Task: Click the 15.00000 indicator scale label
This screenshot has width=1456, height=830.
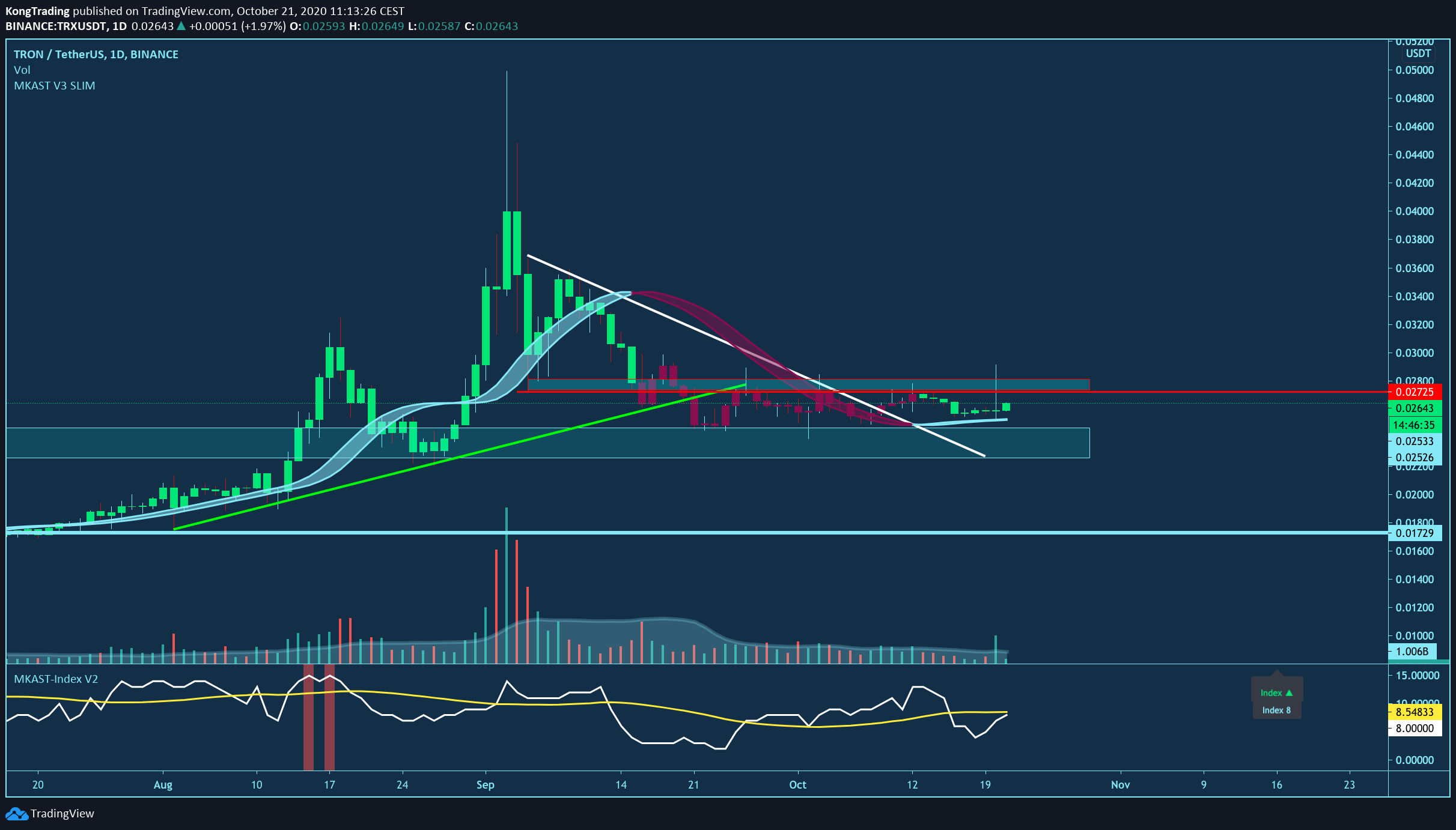Action: (x=1417, y=676)
